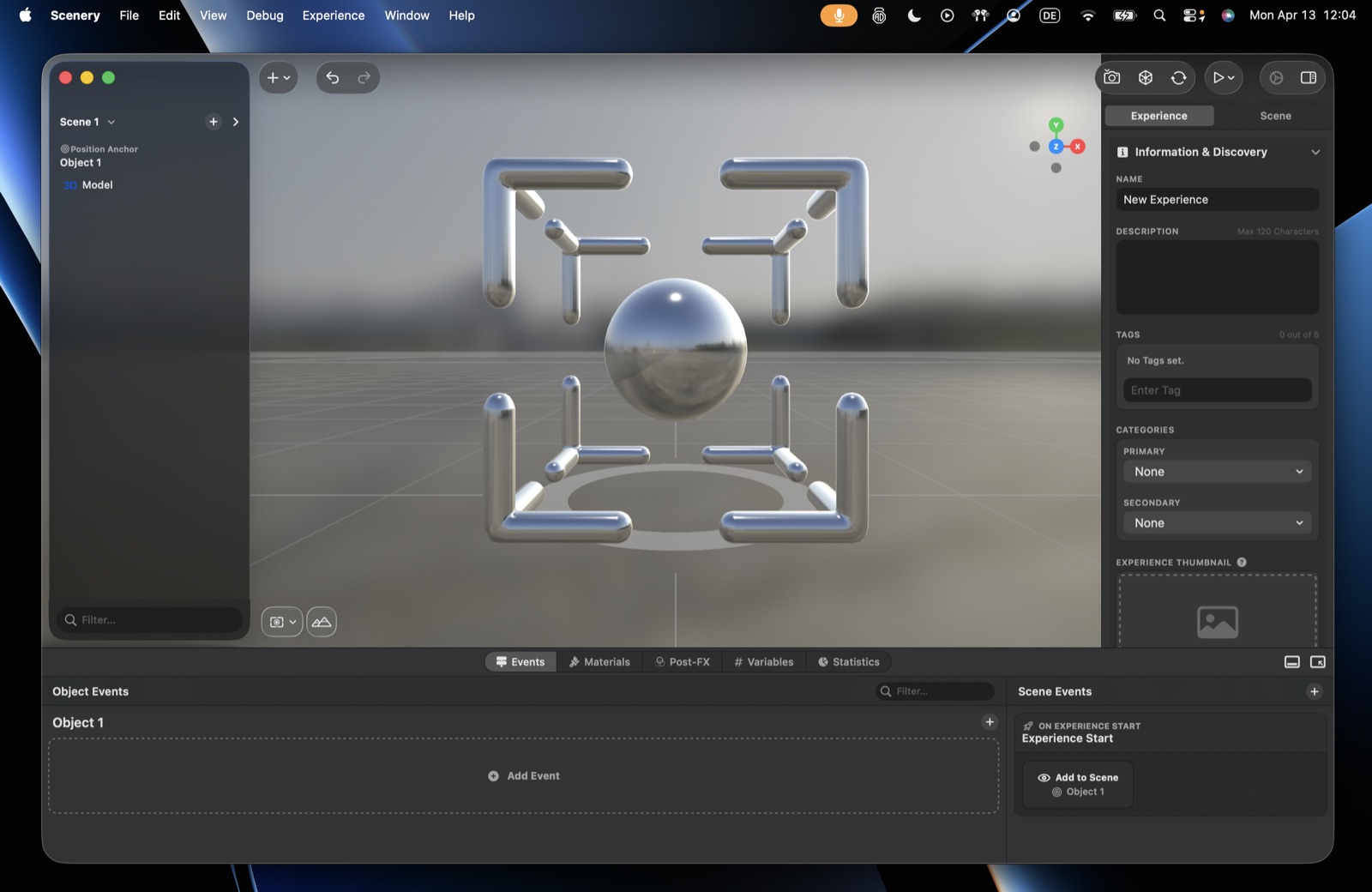Open the Scene 1 dropdown
This screenshot has width=1372, height=892.
point(87,122)
